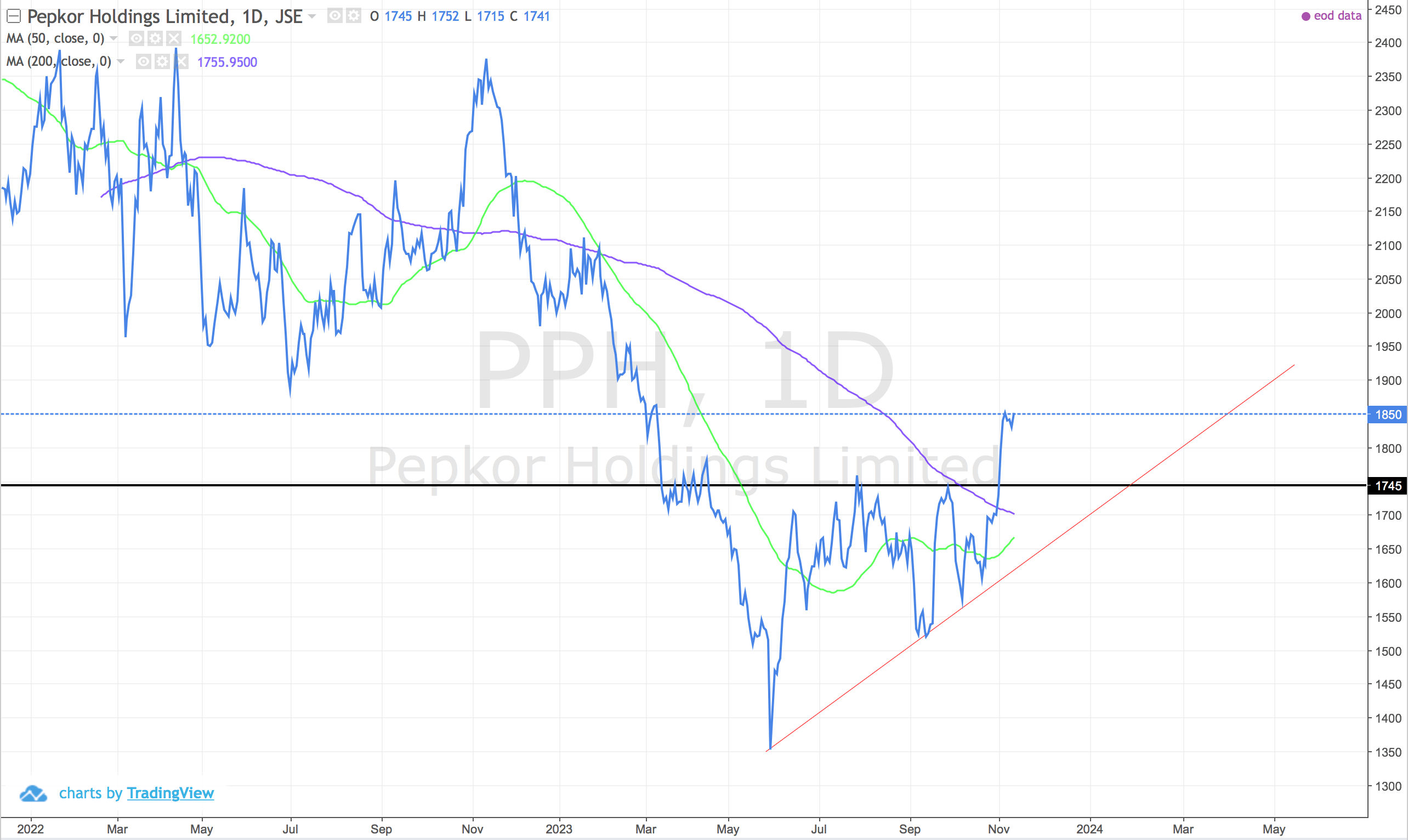Click the open value 1745 in header
The image size is (1408, 840).
pyautogui.click(x=399, y=16)
